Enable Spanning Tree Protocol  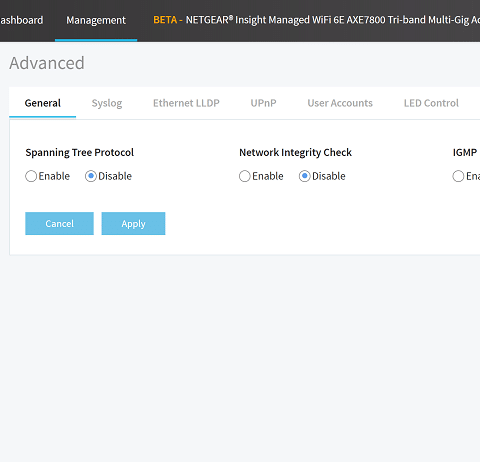point(31,176)
